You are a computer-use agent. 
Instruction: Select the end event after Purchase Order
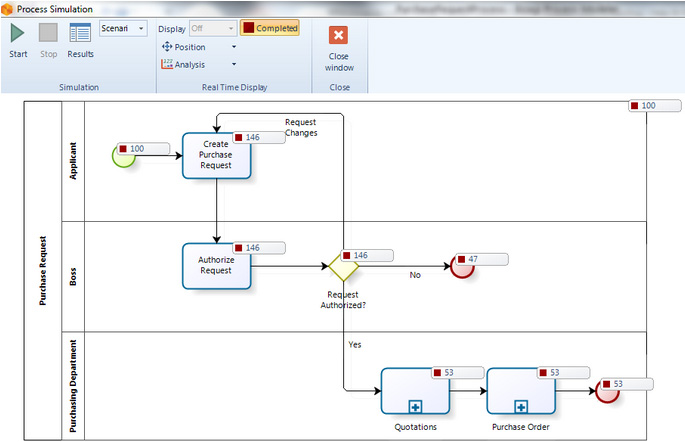607,391
